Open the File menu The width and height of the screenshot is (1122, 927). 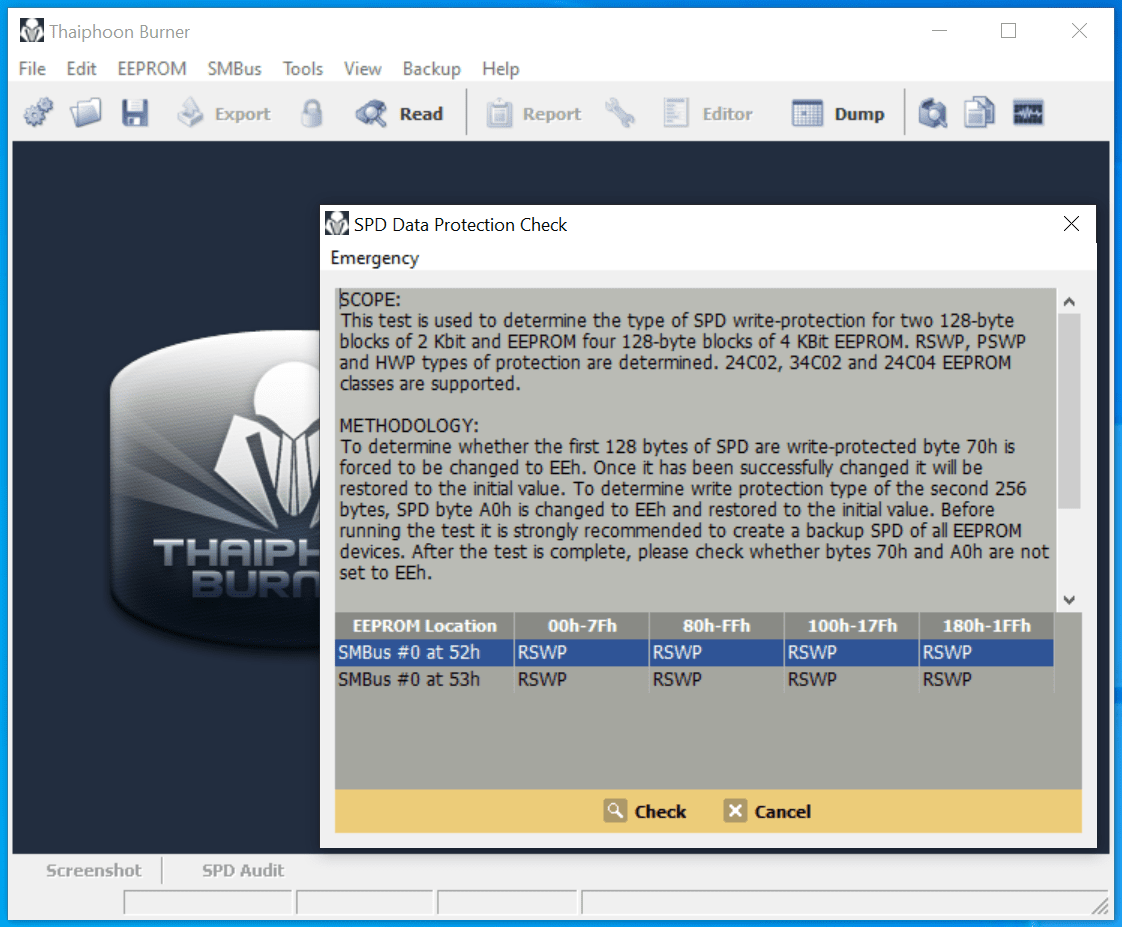32,69
